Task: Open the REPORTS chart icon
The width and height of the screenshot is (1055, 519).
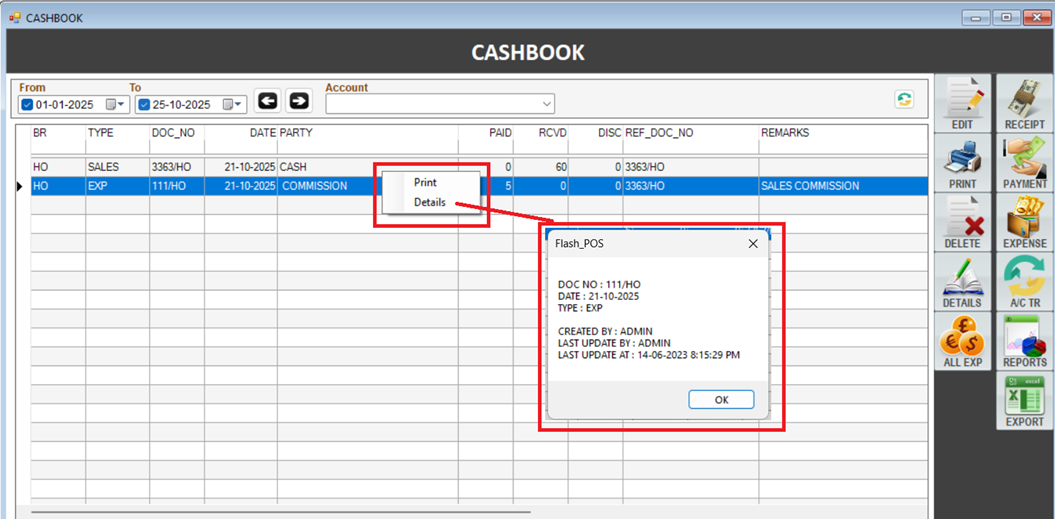Action: point(1025,341)
